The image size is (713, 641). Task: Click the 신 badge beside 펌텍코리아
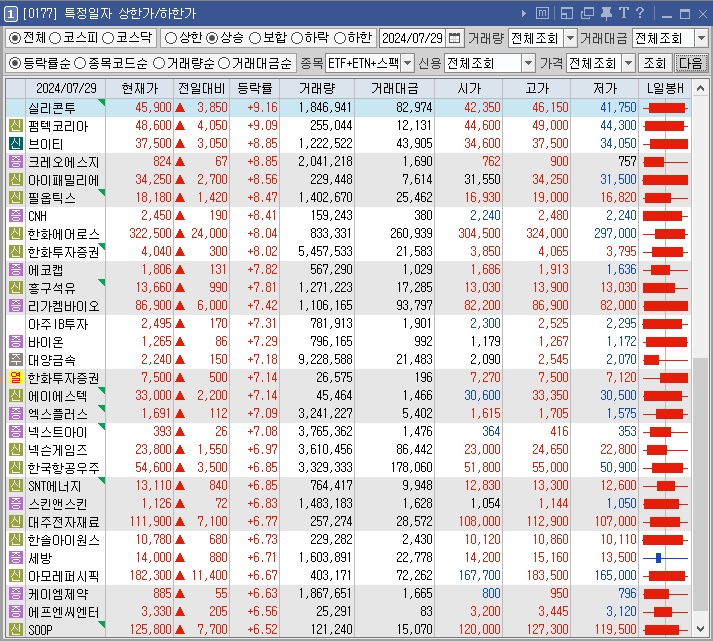pos(15,125)
